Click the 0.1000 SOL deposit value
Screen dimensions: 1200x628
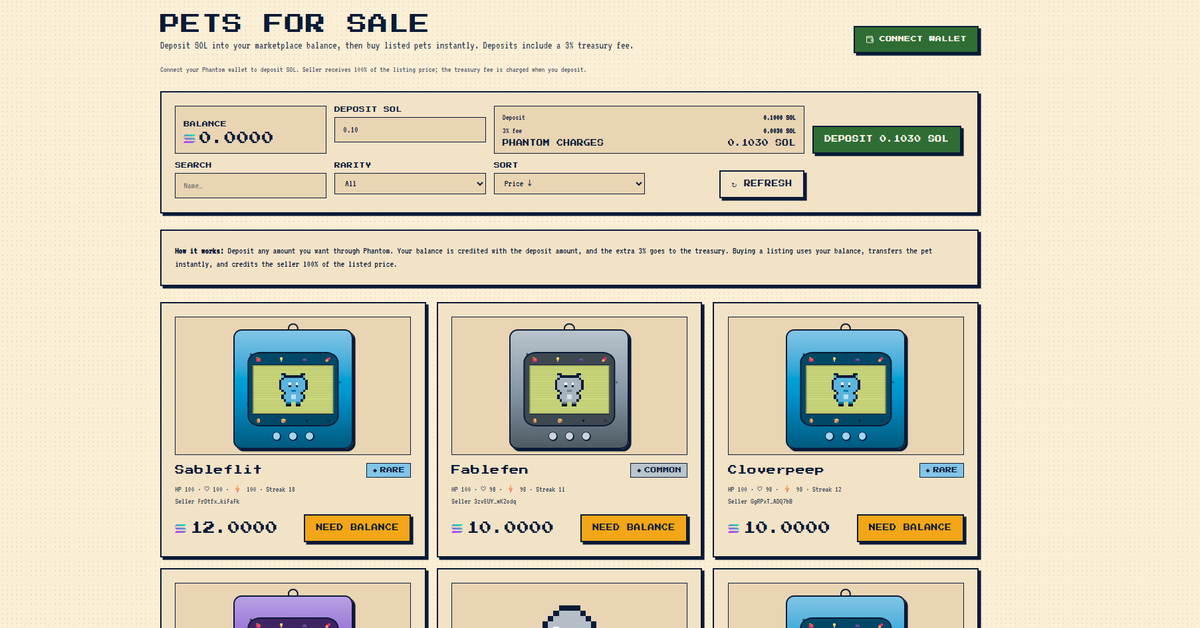(779, 118)
